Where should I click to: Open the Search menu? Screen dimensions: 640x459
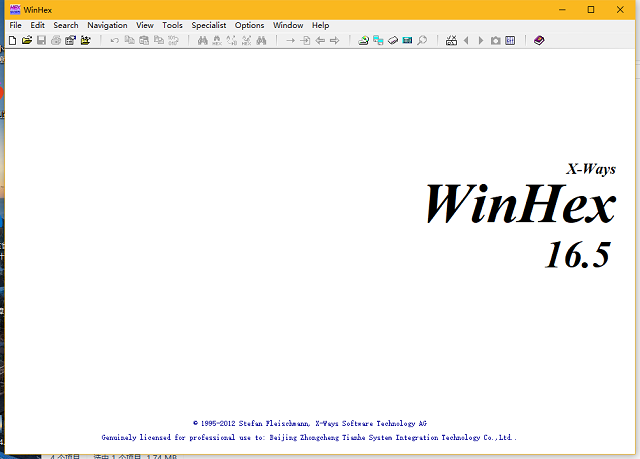[66, 25]
